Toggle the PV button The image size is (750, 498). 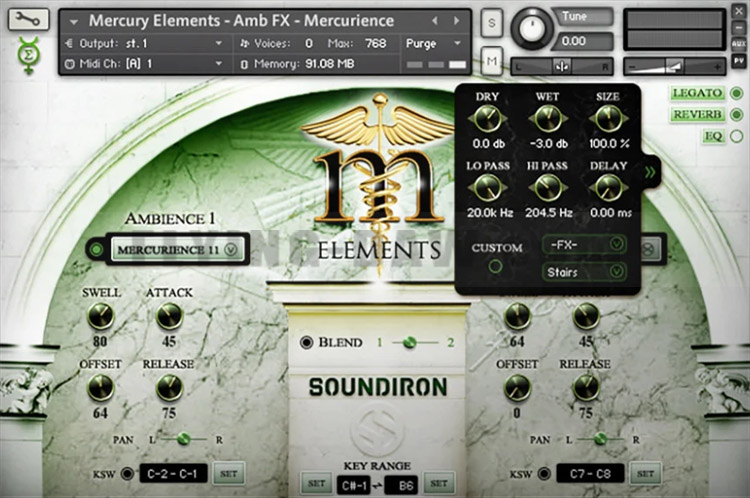pos(739,61)
